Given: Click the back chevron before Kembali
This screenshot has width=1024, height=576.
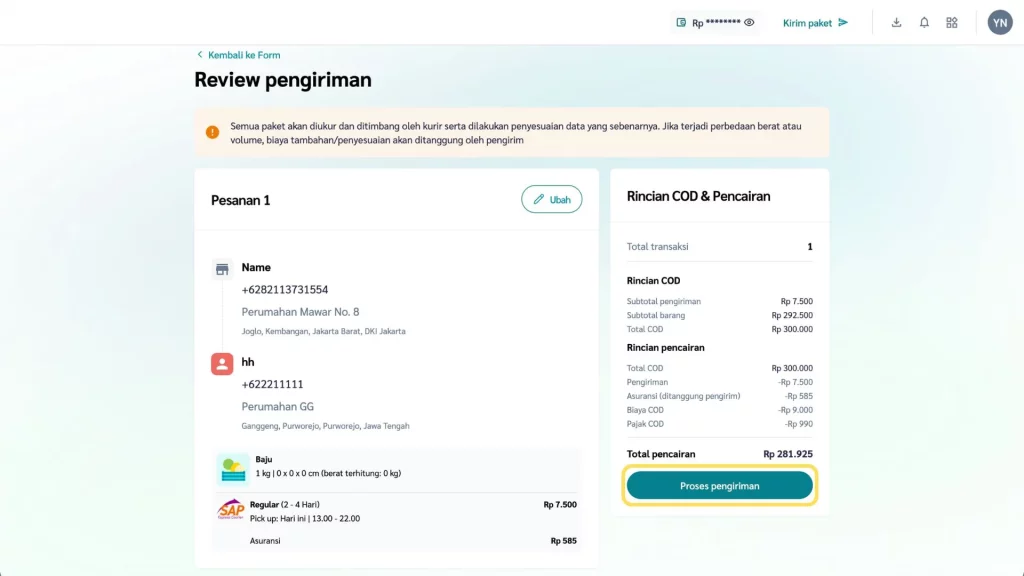Looking at the screenshot, I should click(199, 55).
